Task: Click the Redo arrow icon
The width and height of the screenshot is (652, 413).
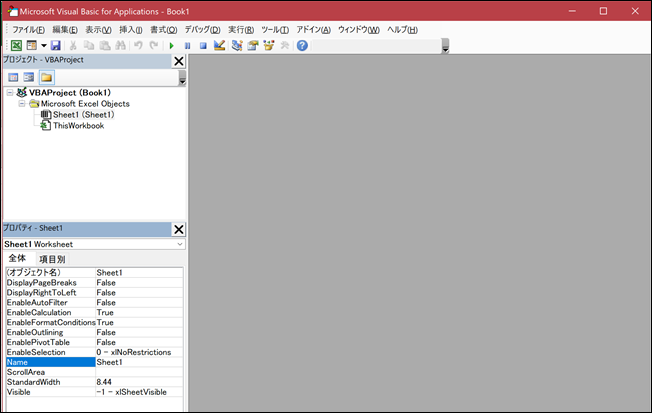Action: point(154,45)
